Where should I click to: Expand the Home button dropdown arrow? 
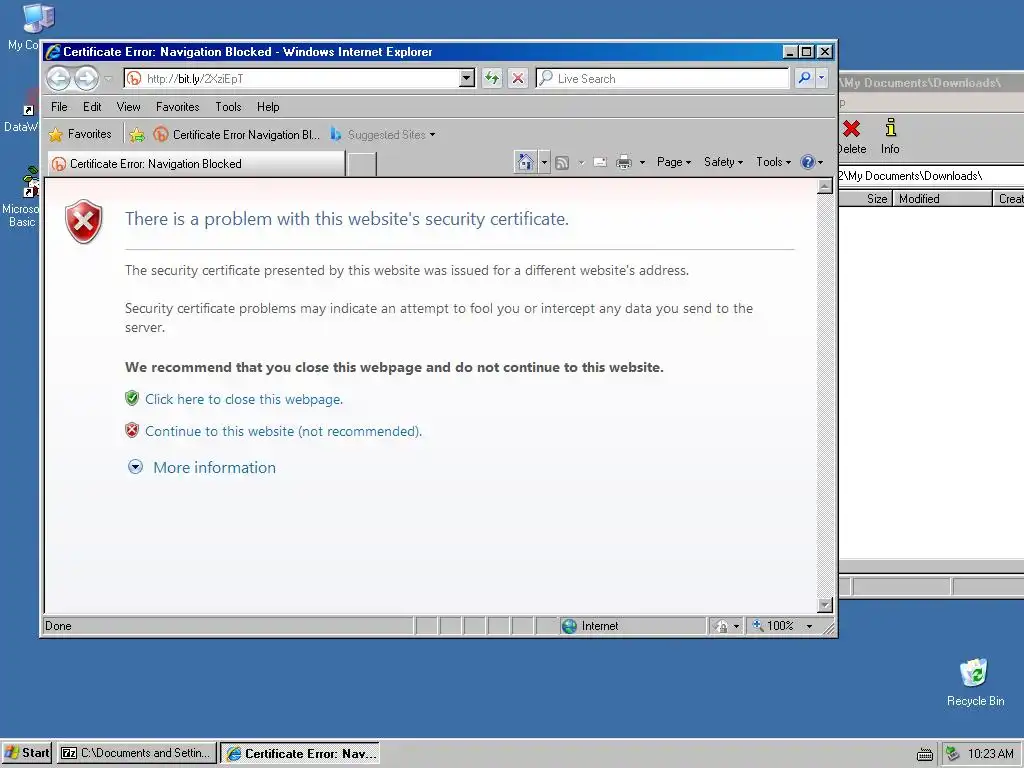tap(544, 162)
